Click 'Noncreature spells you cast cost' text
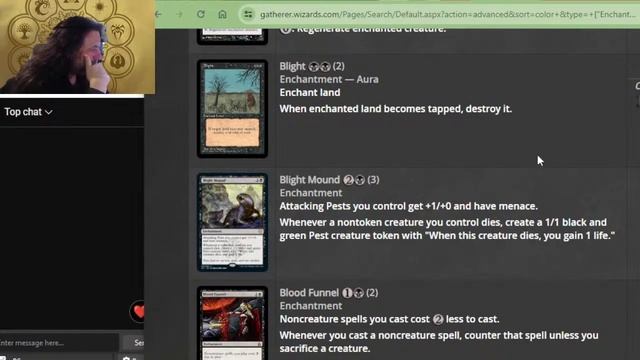Image resolution: width=640 pixels, height=360 pixels. (x=355, y=319)
